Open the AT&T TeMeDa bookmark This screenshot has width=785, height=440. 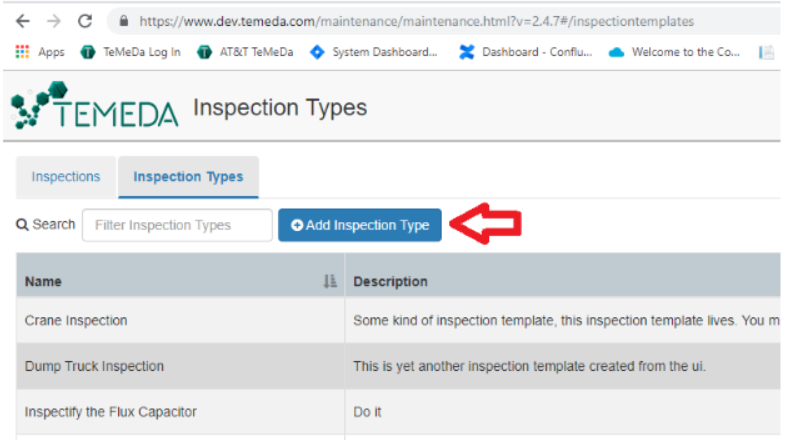(245, 52)
